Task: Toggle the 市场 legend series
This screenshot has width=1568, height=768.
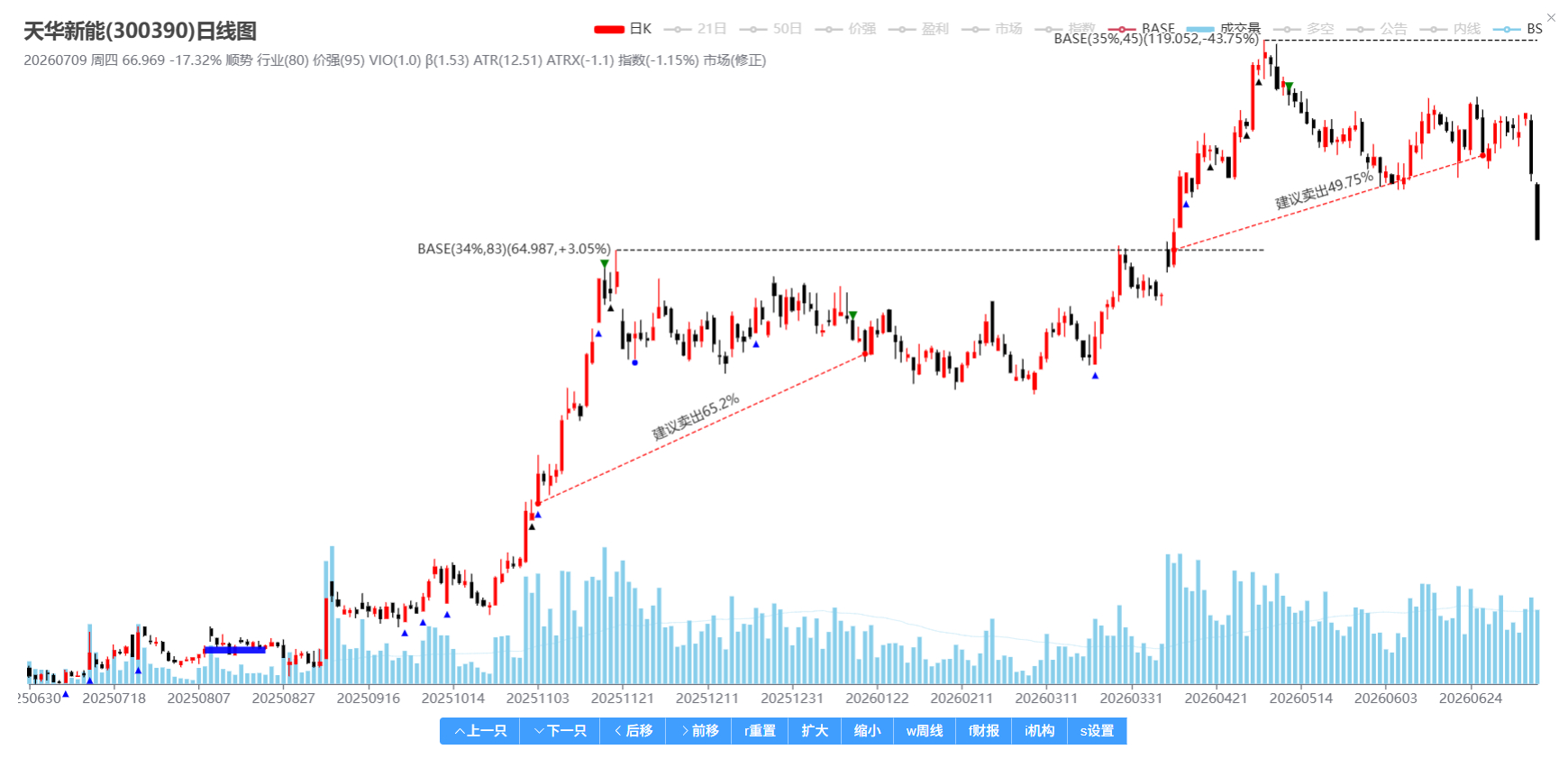Action: (992, 29)
